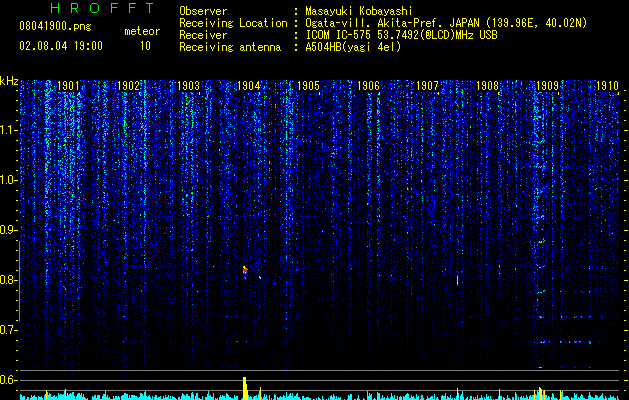Click the red meteor echo near 0.8 kHz
This screenshot has height=400, width=629.
pos(245,272)
